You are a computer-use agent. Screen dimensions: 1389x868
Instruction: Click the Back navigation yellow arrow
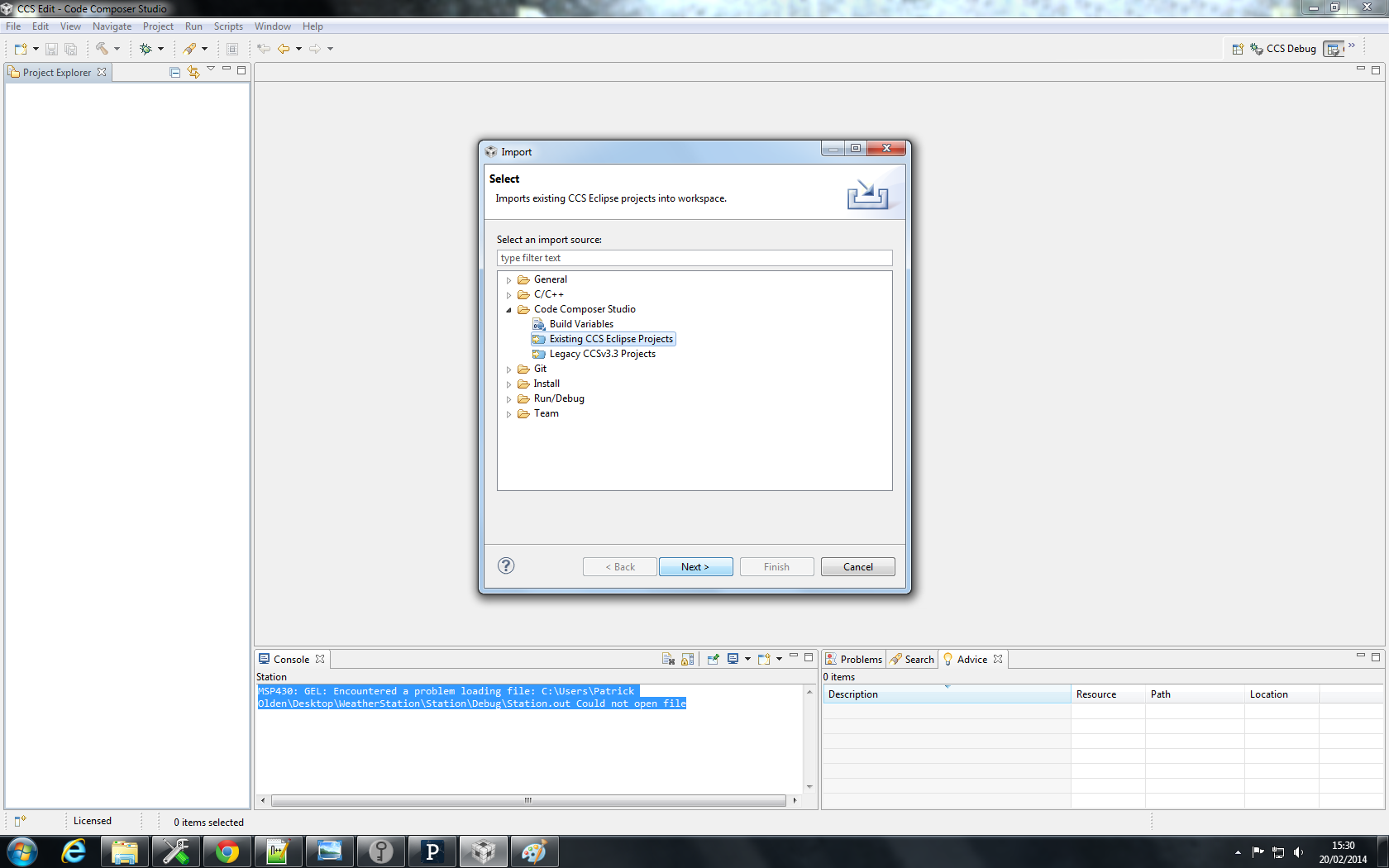tap(284, 49)
